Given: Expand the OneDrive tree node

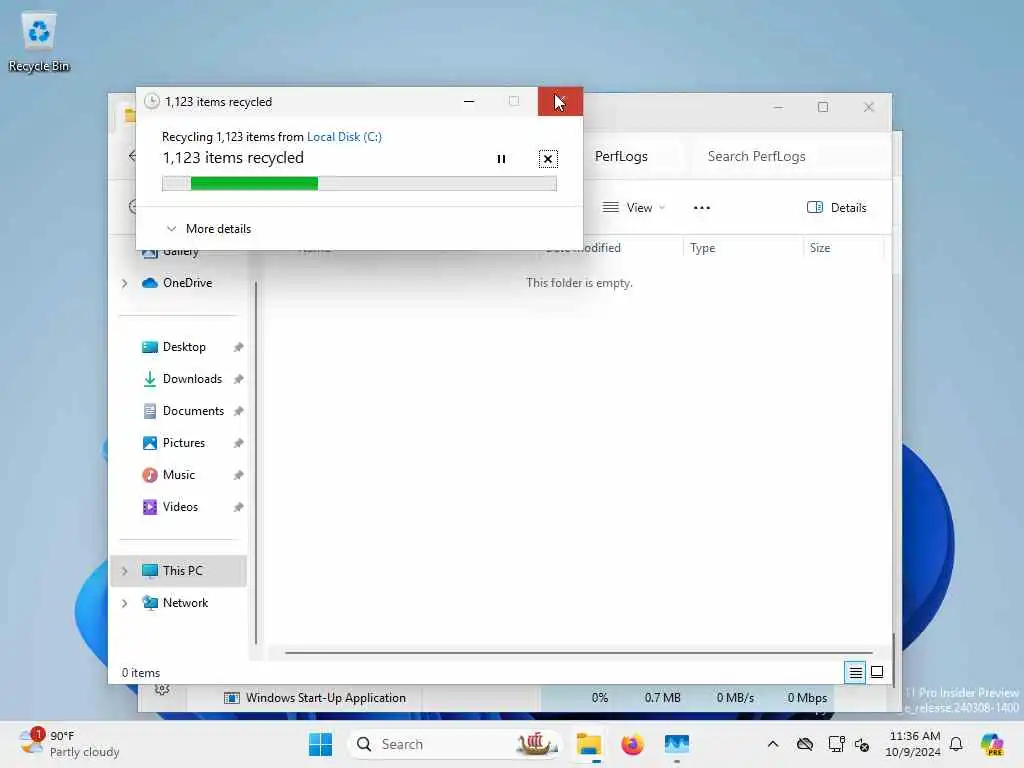Looking at the screenshot, I should pos(125,283).
